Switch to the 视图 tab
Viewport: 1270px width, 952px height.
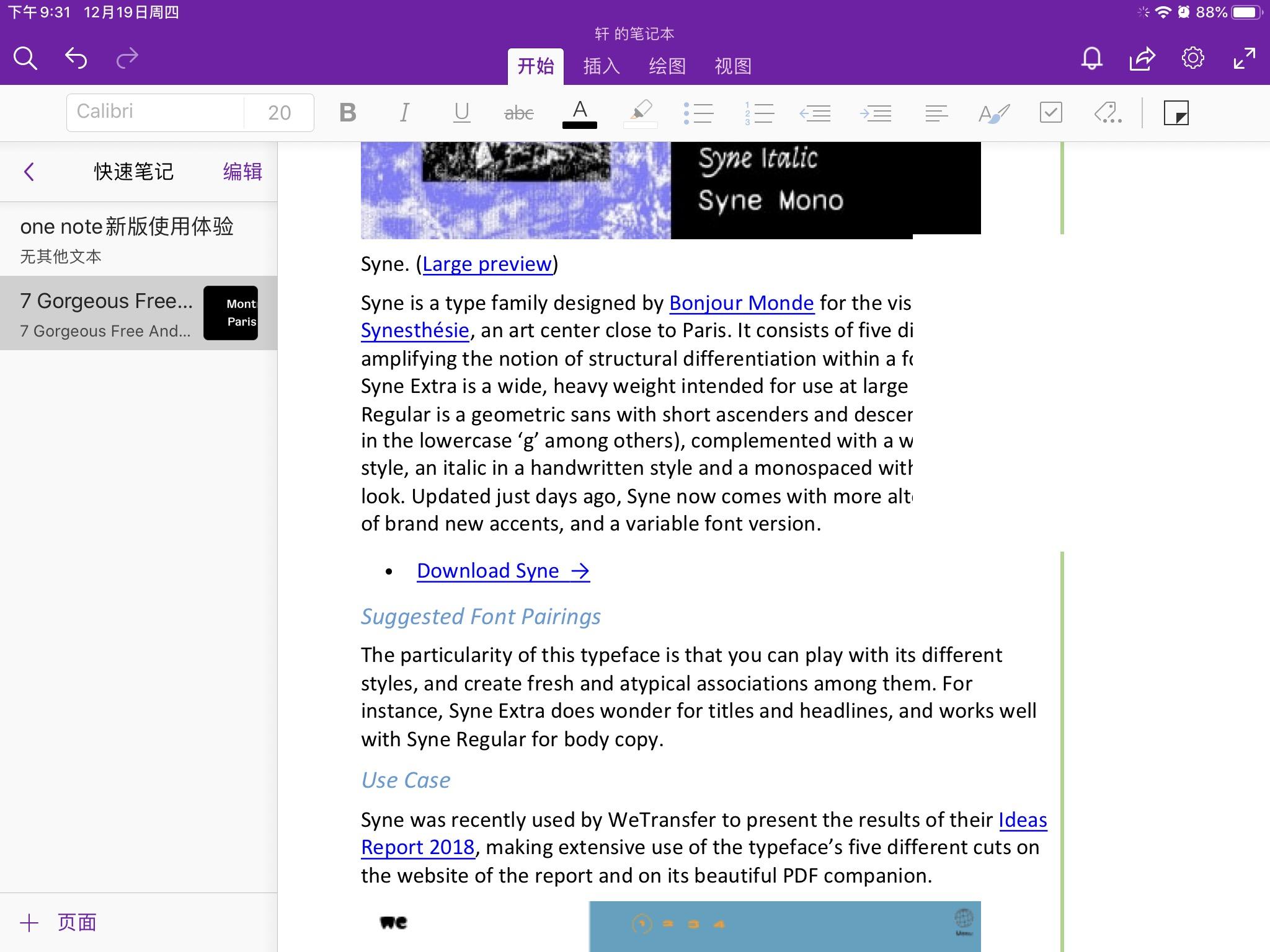click(x=733, y=66)
